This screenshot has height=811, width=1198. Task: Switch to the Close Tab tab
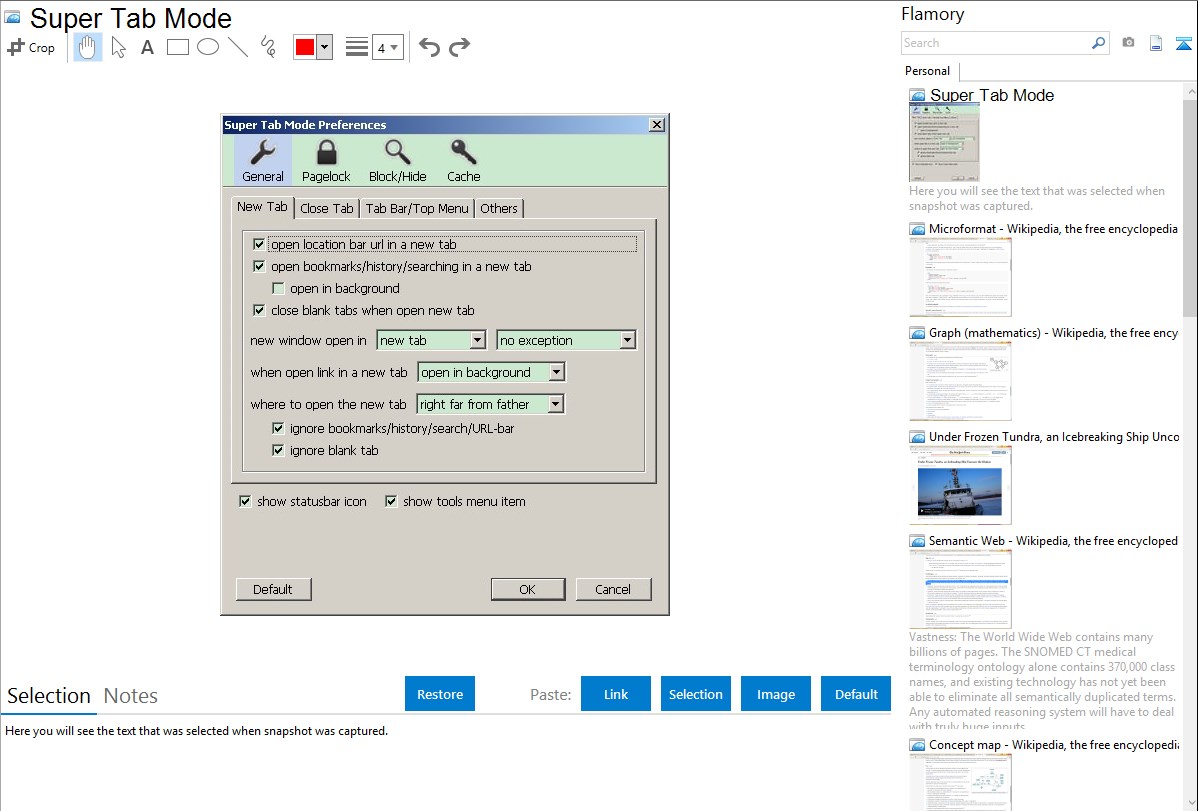coord(327,209)
